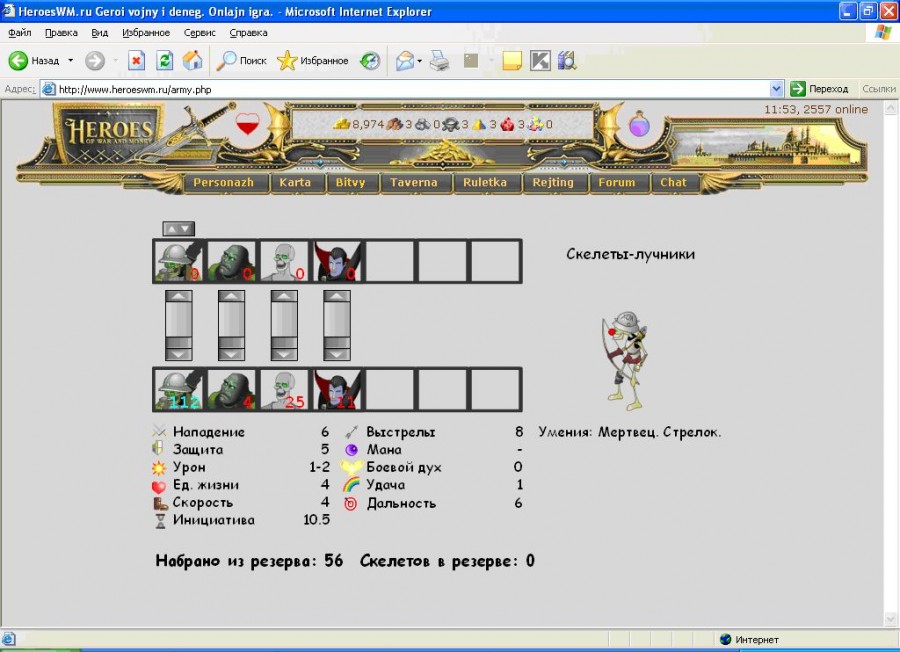Viewport: 900px width, 652px height.
Task: Open the Вид menu
Action: tap(99, 33)
